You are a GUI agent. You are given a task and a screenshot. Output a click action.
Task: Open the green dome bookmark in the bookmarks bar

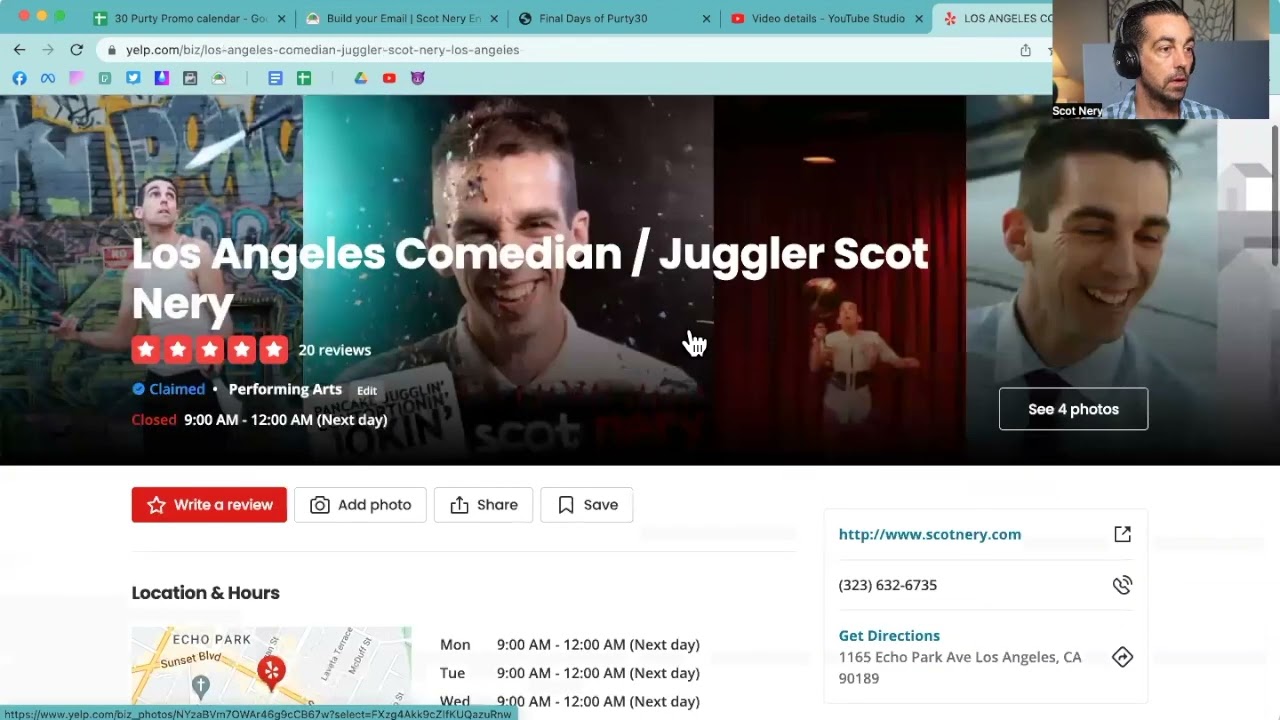click(x=218, y=78)
